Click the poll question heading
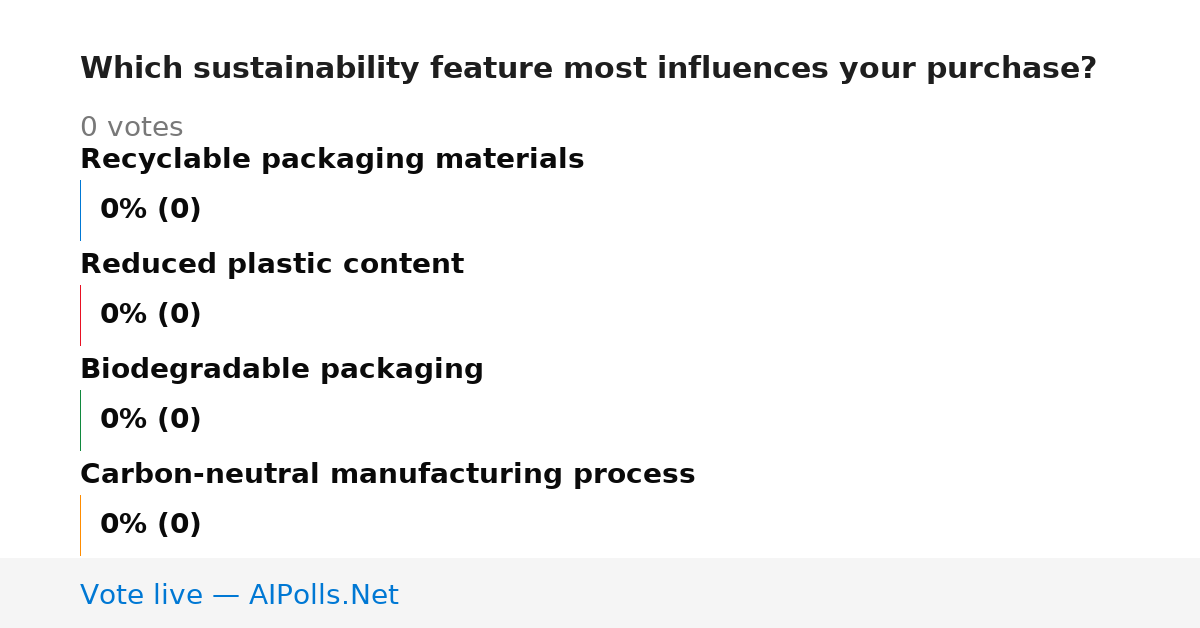 click(x=588, y=69)
